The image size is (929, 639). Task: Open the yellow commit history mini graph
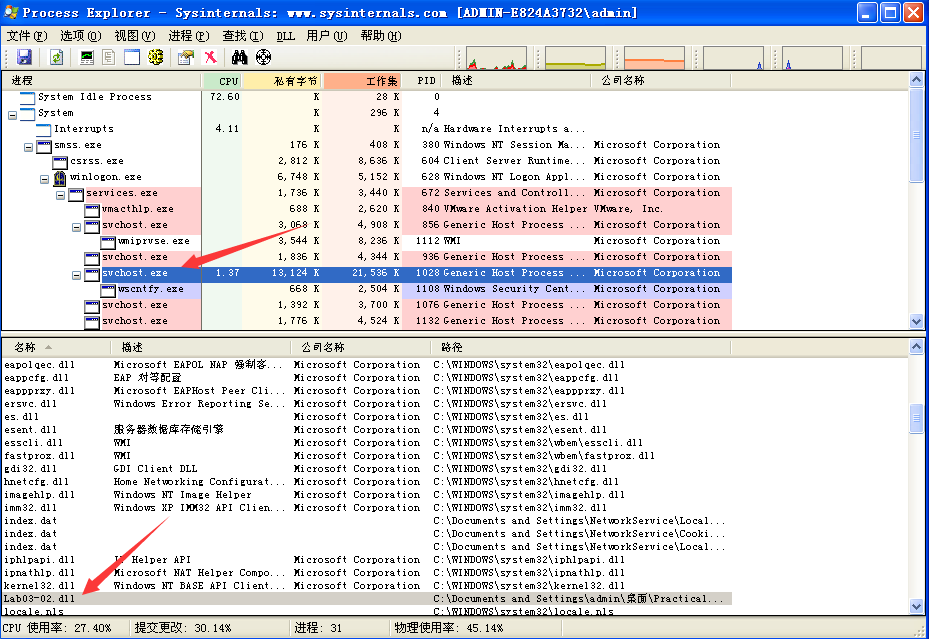[575, 58]
